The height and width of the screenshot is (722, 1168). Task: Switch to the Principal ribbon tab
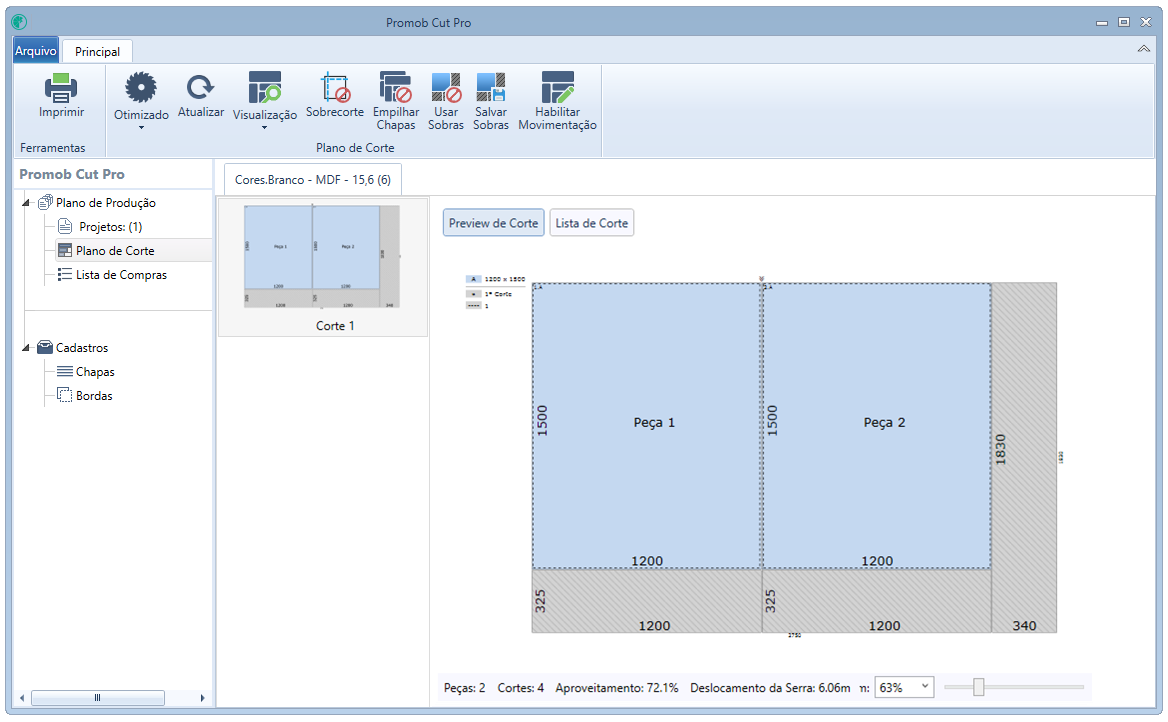click(97, 51)
